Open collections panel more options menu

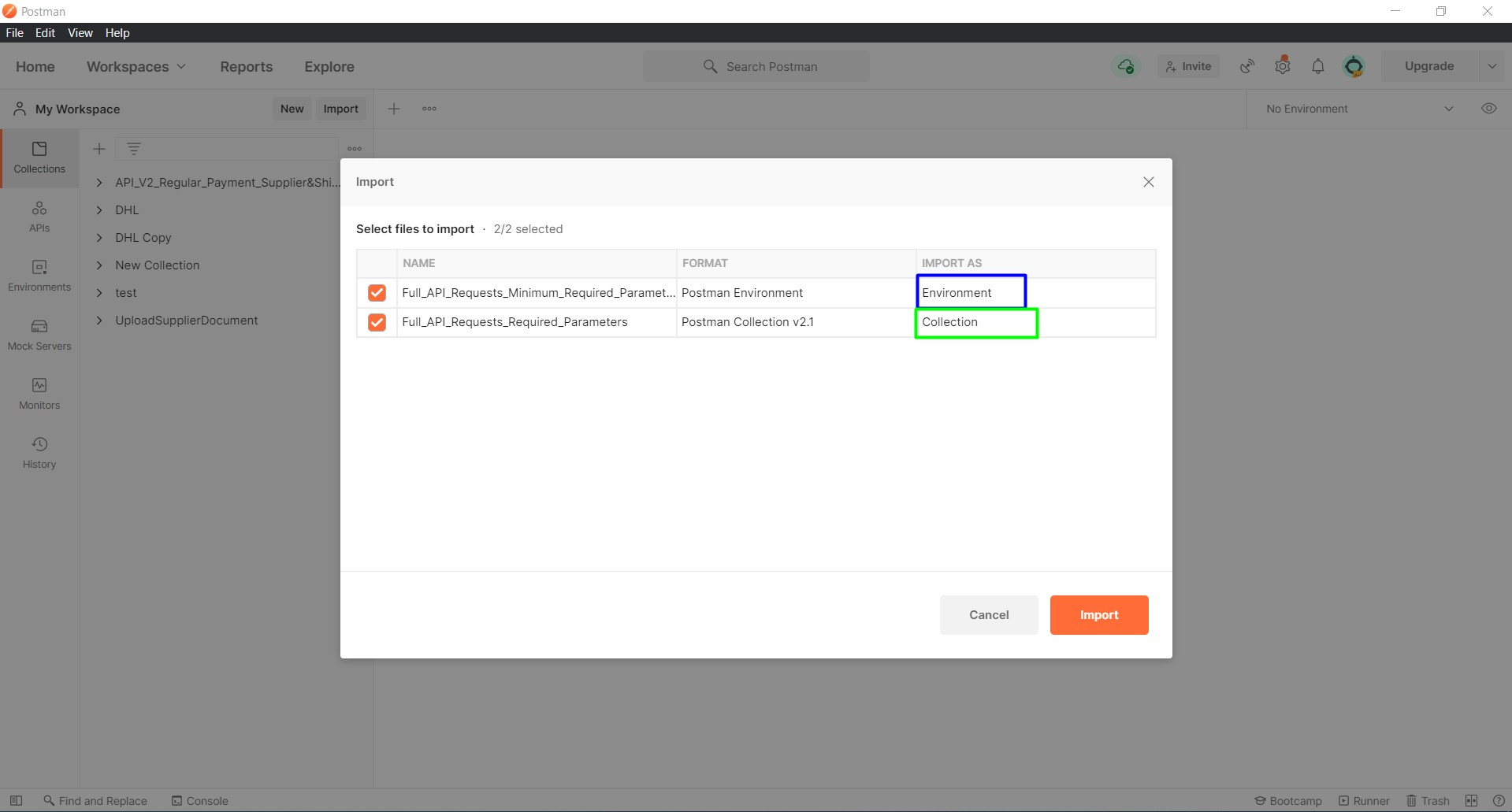[355, 149]
